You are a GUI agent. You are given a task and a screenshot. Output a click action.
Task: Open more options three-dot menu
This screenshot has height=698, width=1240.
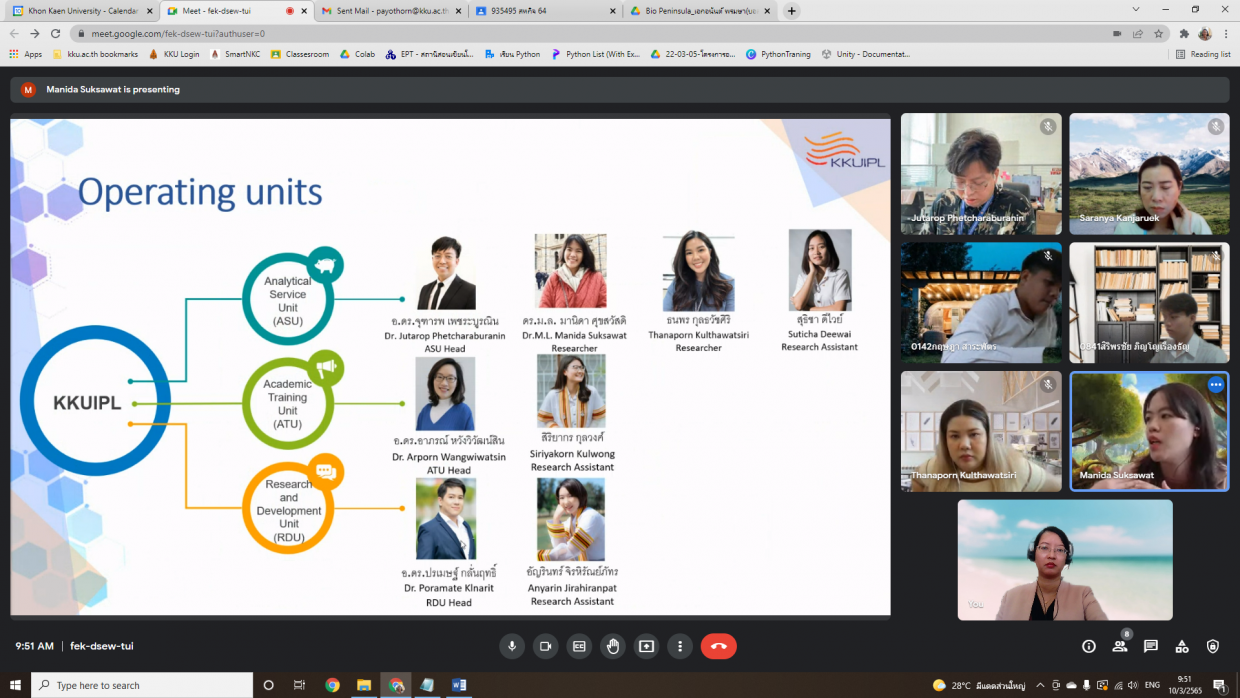680,646
